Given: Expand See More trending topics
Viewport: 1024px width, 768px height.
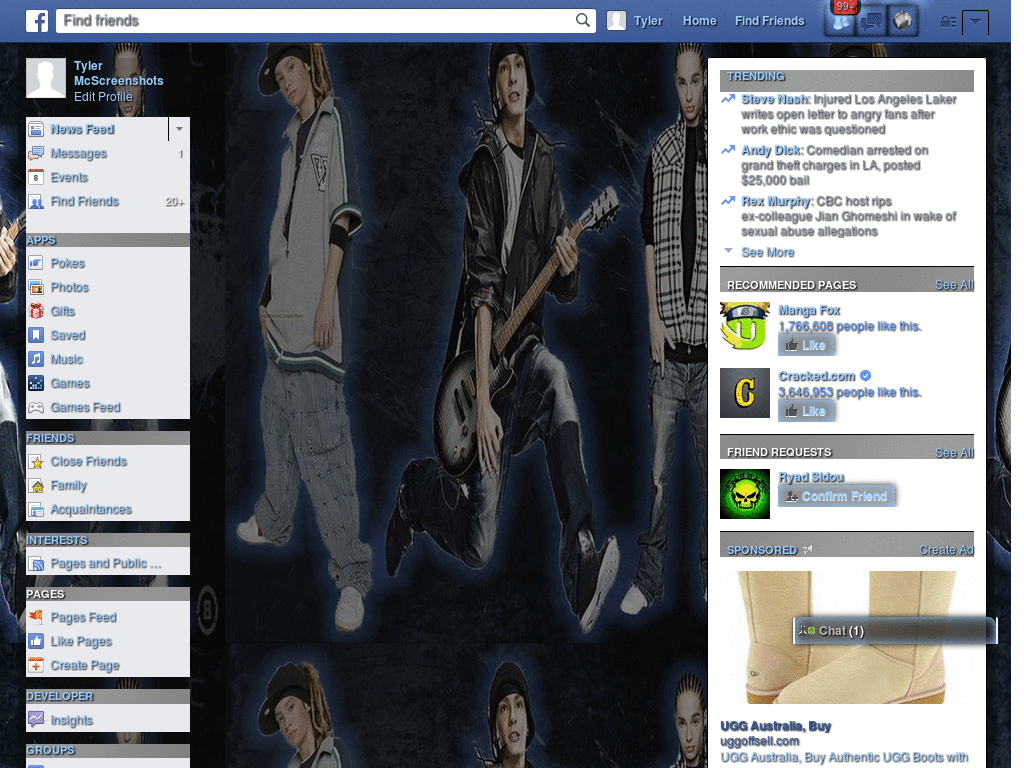Looking at the screenshot, I should point(767,252).
